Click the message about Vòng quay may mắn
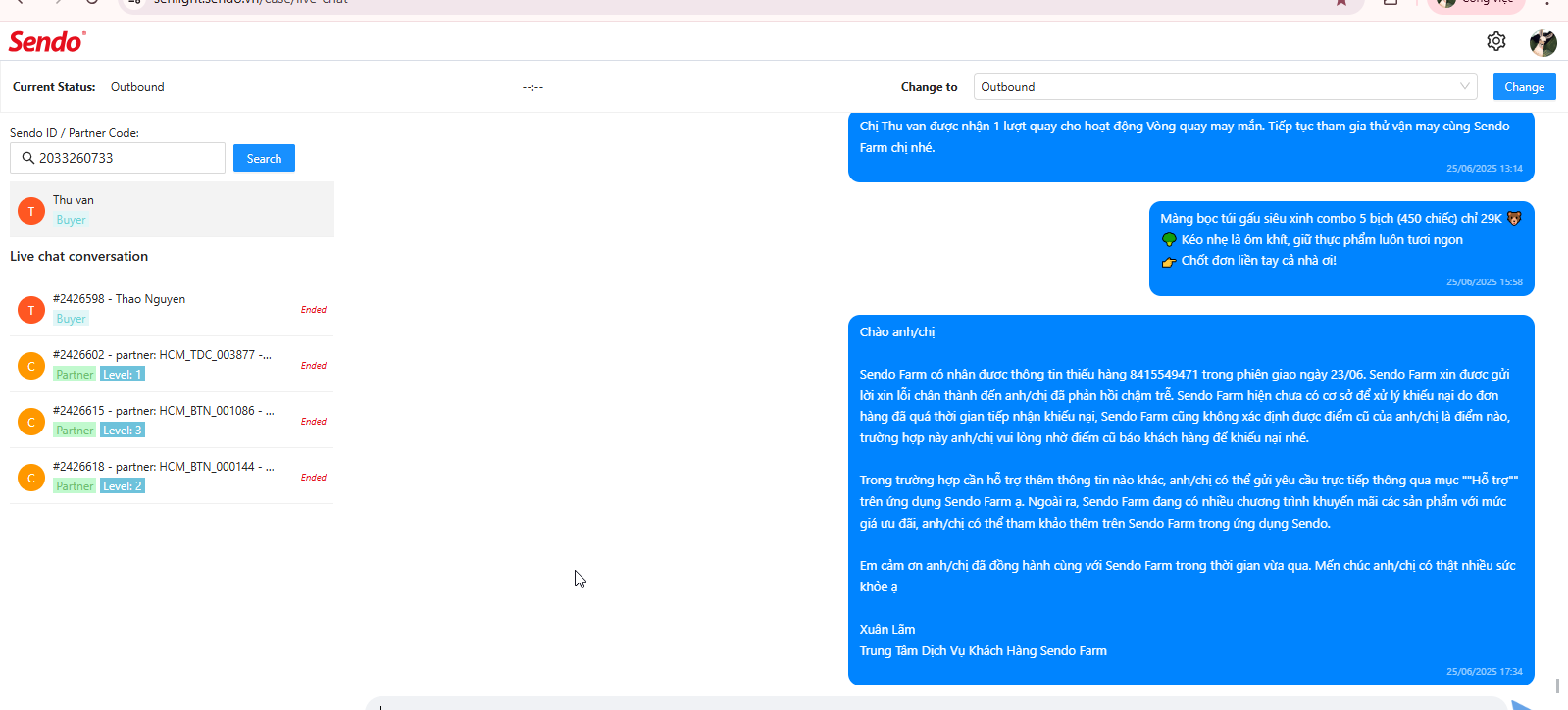This screenshot has height=710, width=1568. coord(1190,146)
